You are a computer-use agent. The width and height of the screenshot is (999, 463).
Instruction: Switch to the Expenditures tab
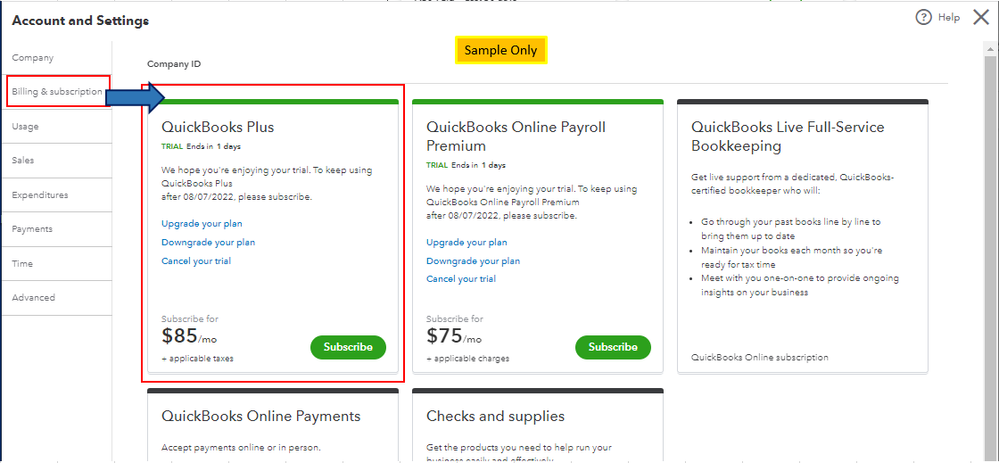pos(40,195)
